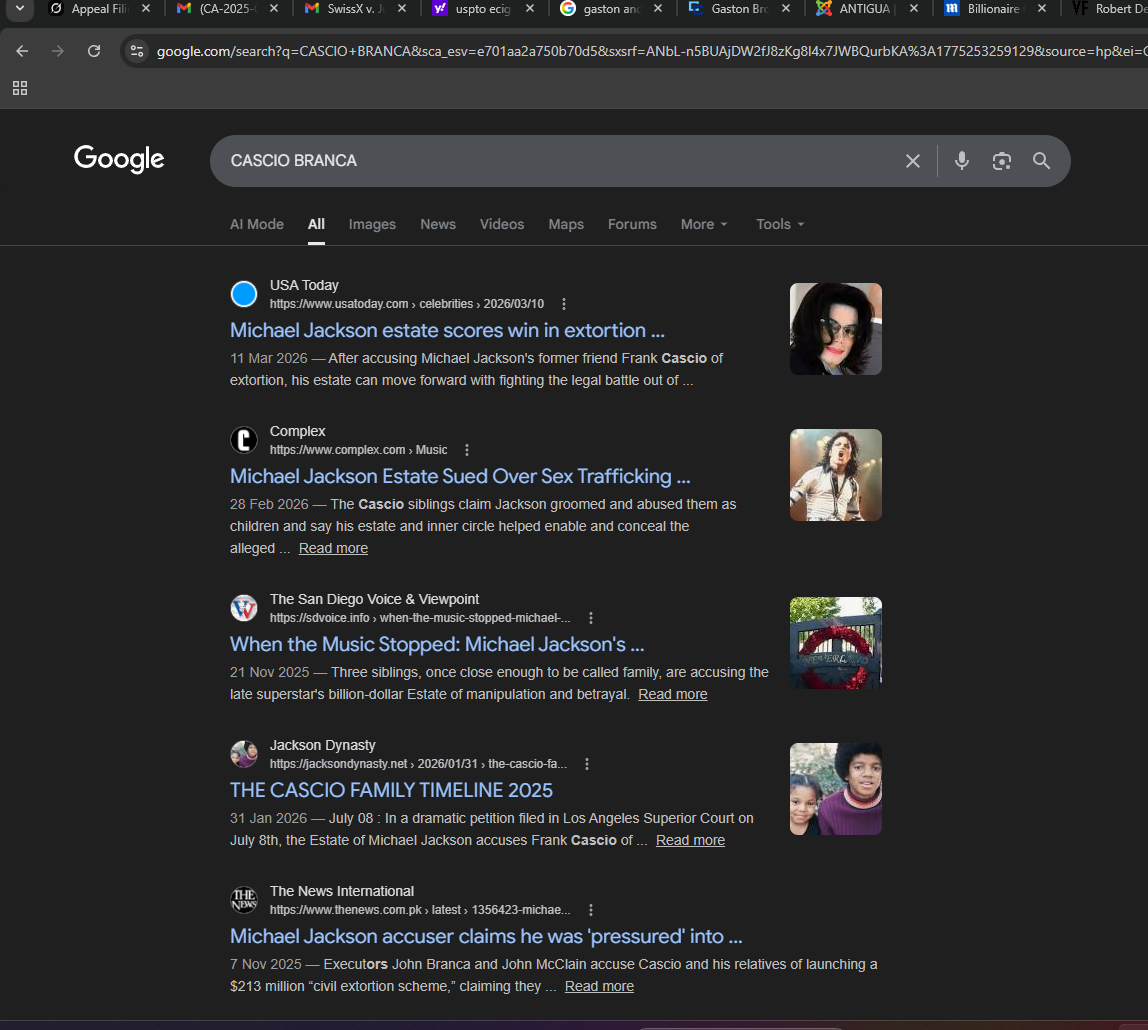1148x1030 pixels.
Task: Open the apps grid in bookmarks bar
Action: pyautogui.click(x=20, y=88)
